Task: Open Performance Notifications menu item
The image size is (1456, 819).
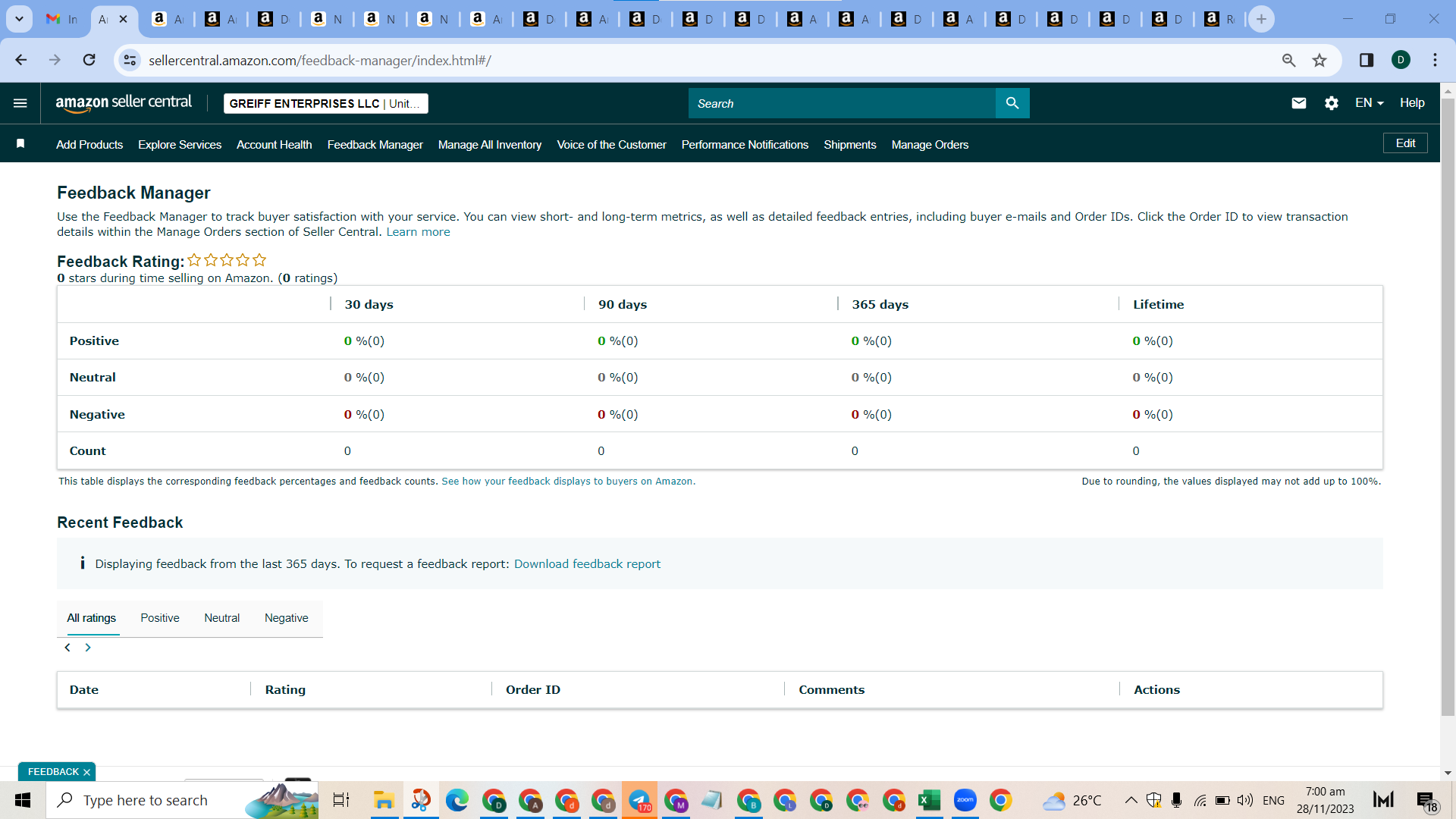Action: click(745, 145)
